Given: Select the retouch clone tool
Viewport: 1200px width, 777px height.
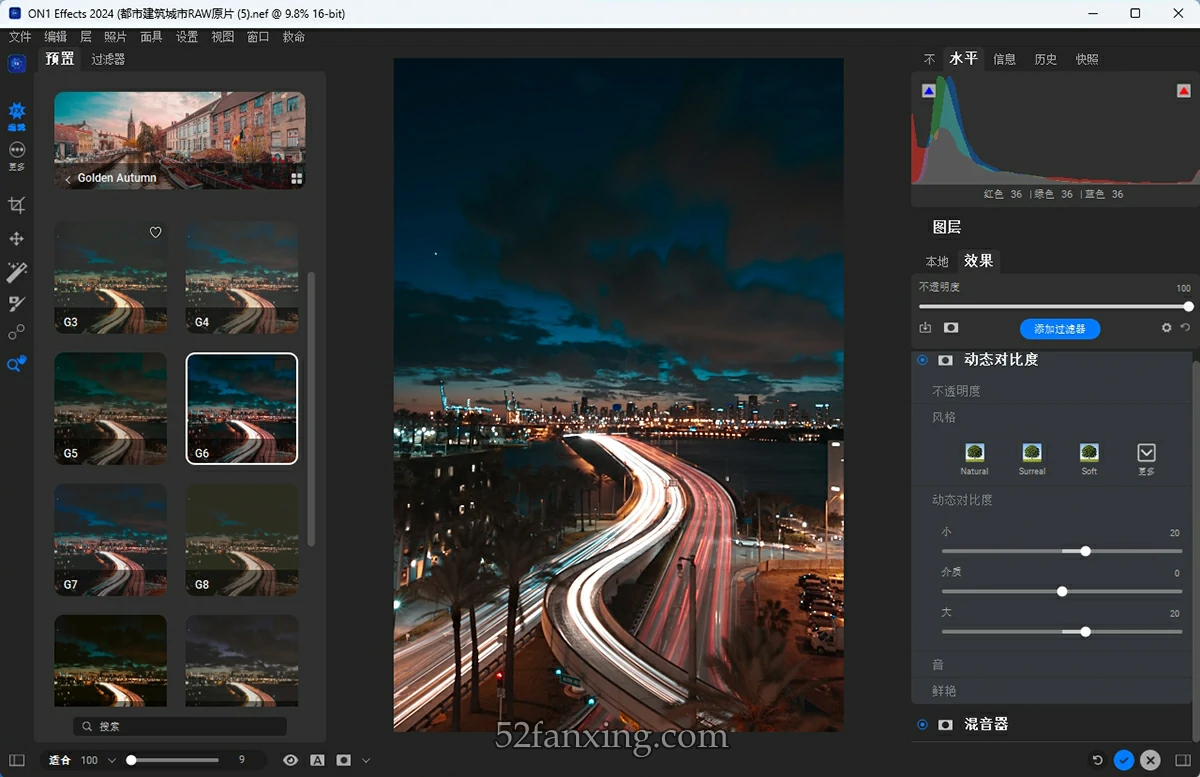Looking at the screenshot, I should coord(16,333).
